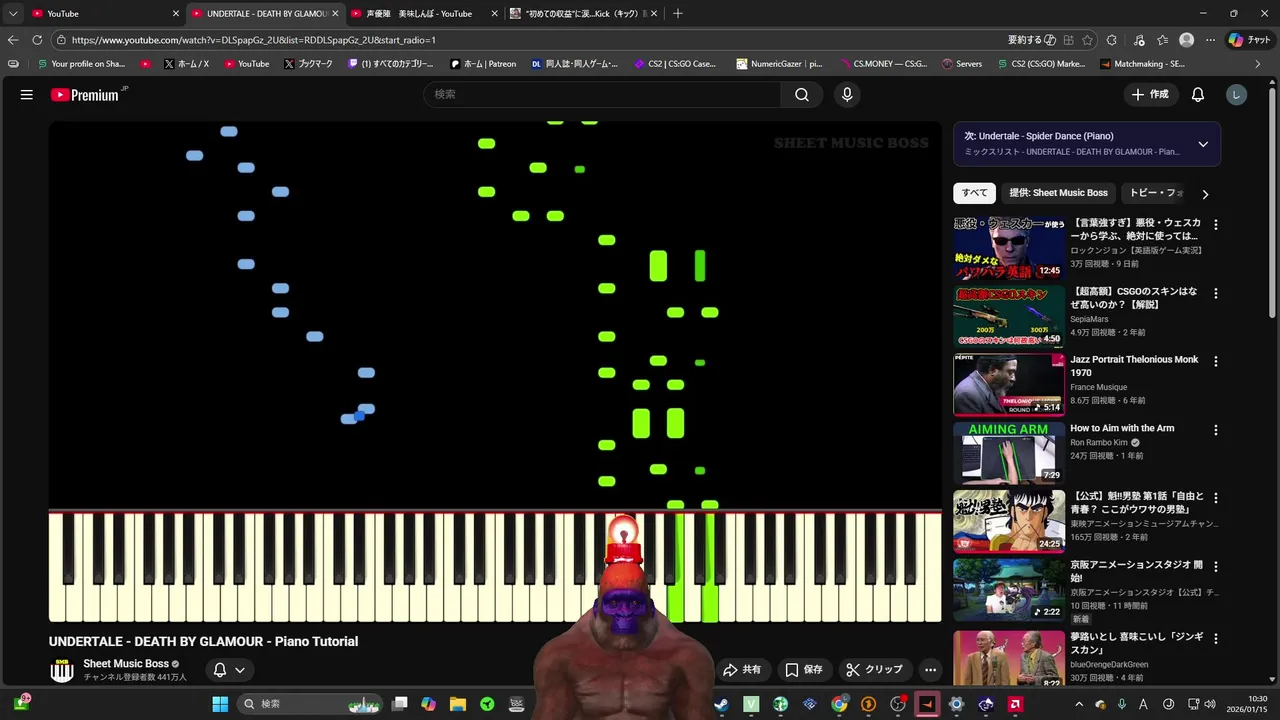Open YouTube notifications bell

pos(1198,95)
